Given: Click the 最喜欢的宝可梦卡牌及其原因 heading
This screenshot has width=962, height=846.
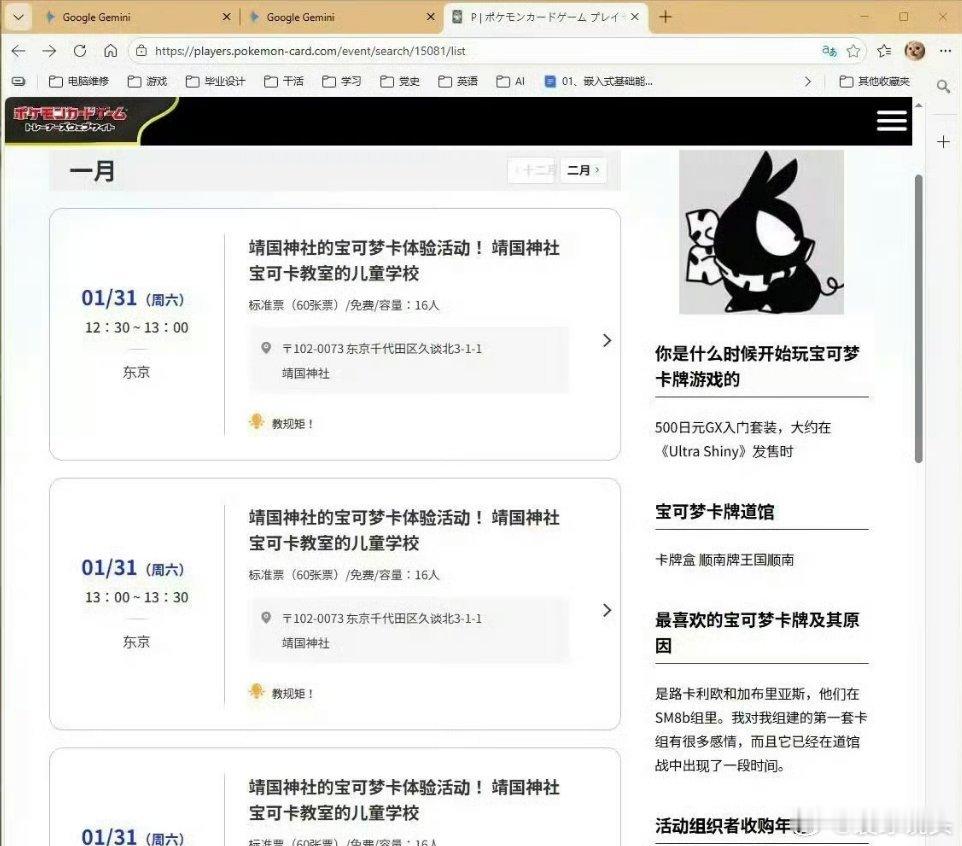Looking at the screenshot, I should click(757, 633).
